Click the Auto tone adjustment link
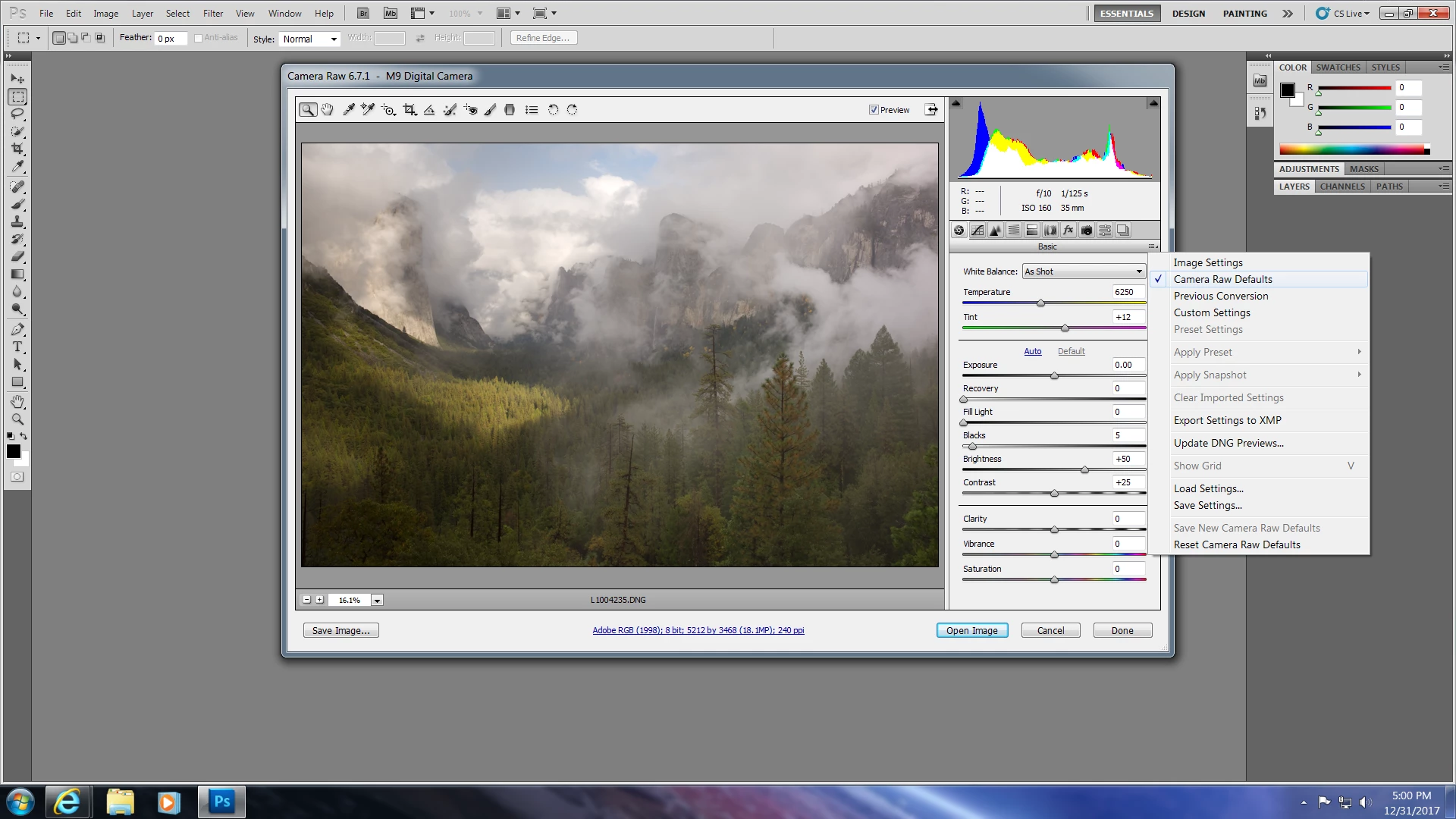Screen dimensions: 1456x819 coord(1032,351)
